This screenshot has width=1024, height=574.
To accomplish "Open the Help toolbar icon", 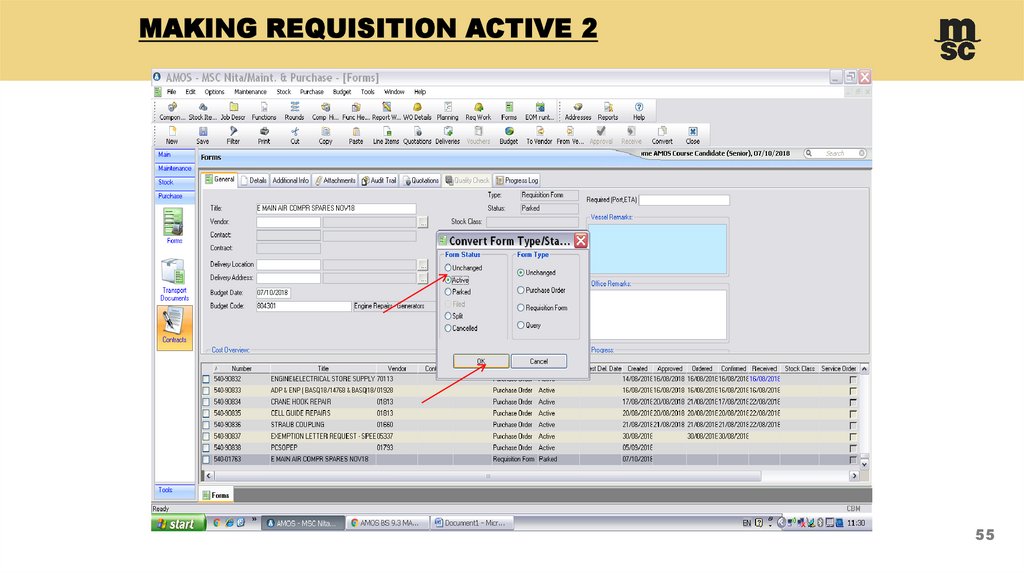I will pyautogui.click(x=639, y=111).
